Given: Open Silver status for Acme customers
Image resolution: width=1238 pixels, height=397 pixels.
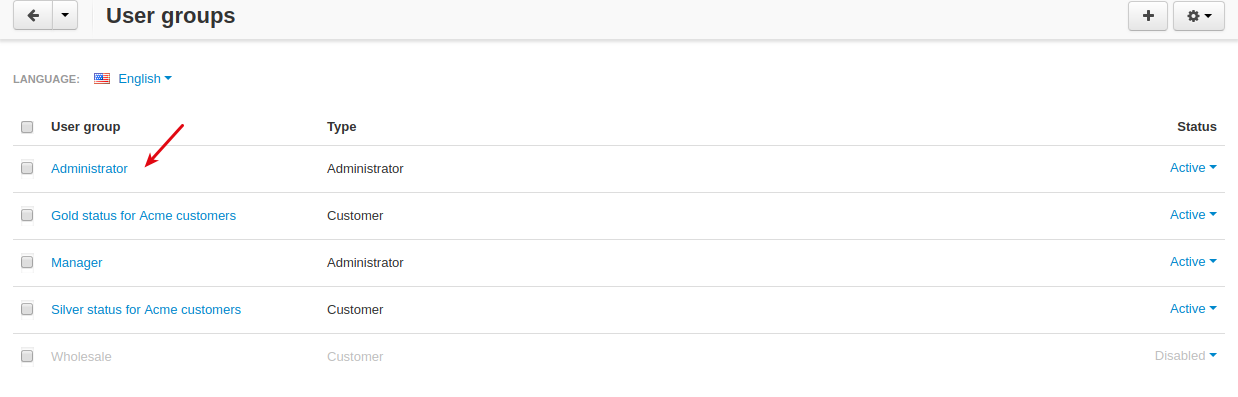Looking at the screenshot, I should tap(146, 310).
